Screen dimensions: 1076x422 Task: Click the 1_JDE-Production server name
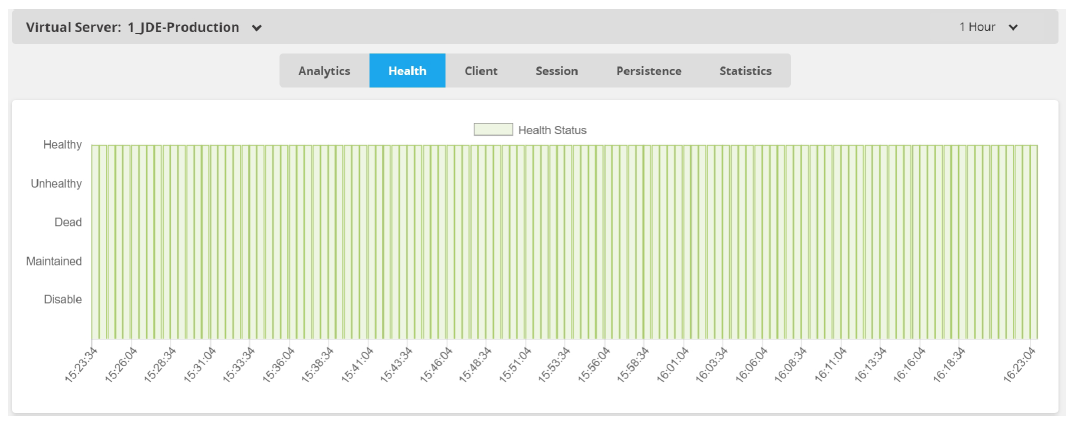183,27
